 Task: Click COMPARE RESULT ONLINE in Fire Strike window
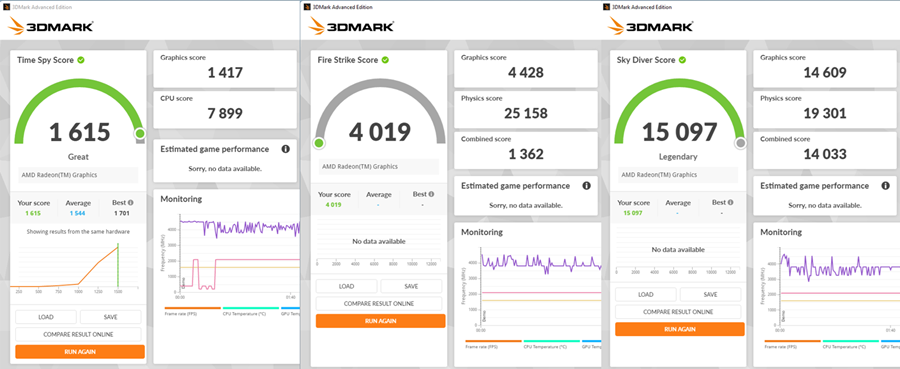379,304
